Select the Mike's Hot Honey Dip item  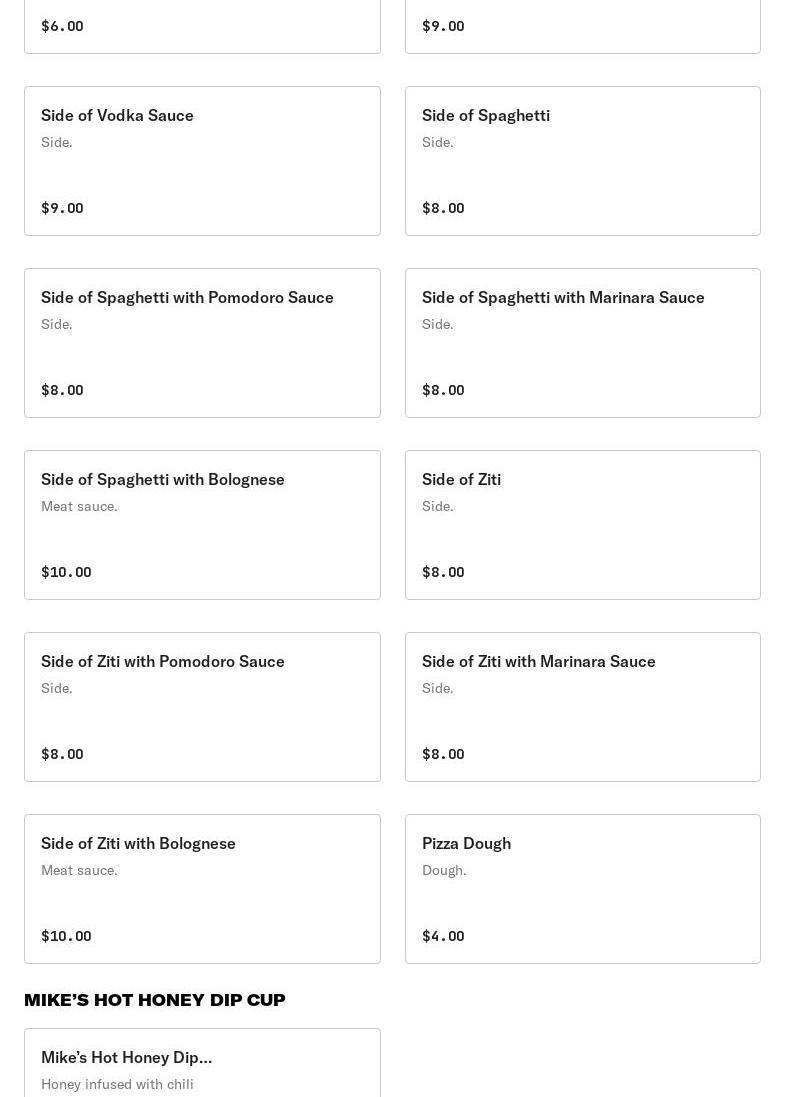pyautogui.click(x=202, y=1062)
